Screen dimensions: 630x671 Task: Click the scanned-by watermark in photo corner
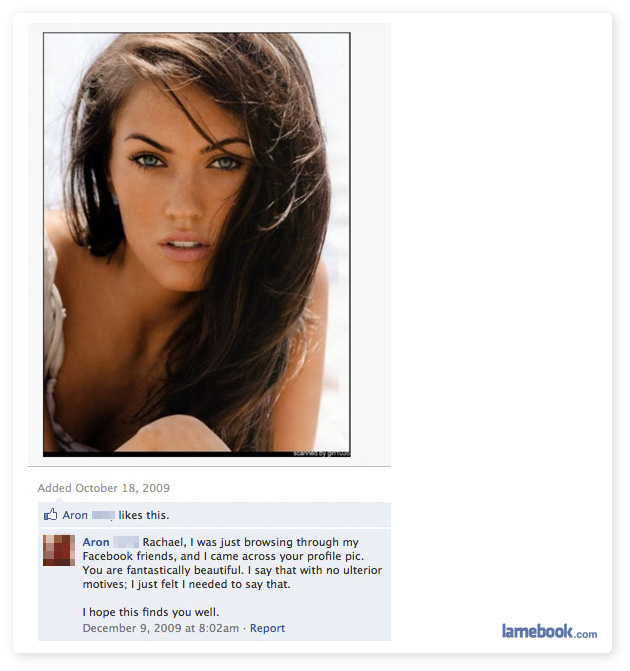click(x=321, y=453)
